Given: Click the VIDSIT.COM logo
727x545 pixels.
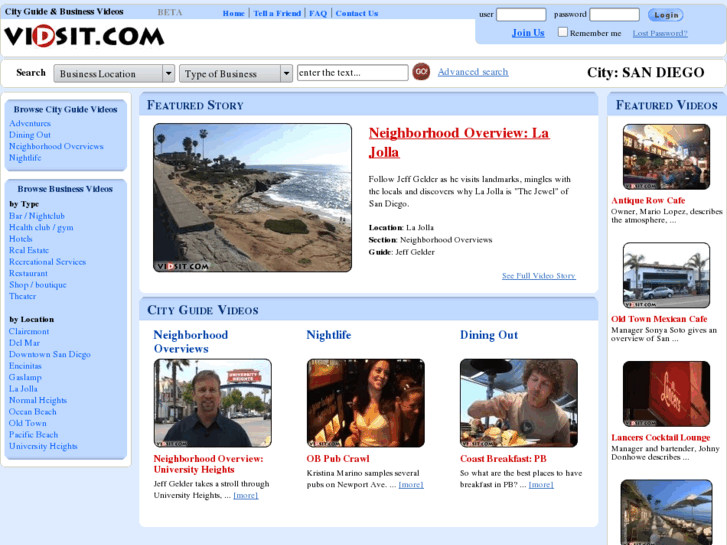Looking at the screenshot, I should (x=84, y=37).
